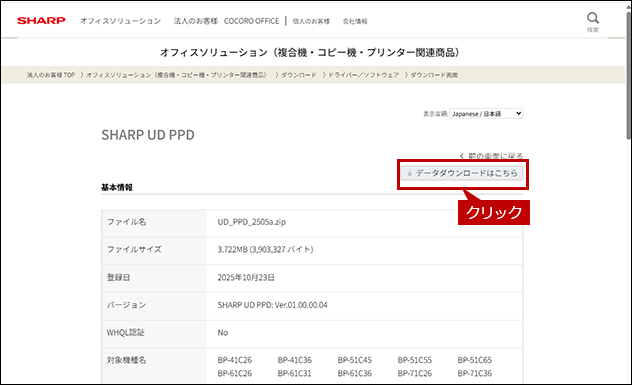Click the page vertical scrollbar thumb

coord(628,75)
